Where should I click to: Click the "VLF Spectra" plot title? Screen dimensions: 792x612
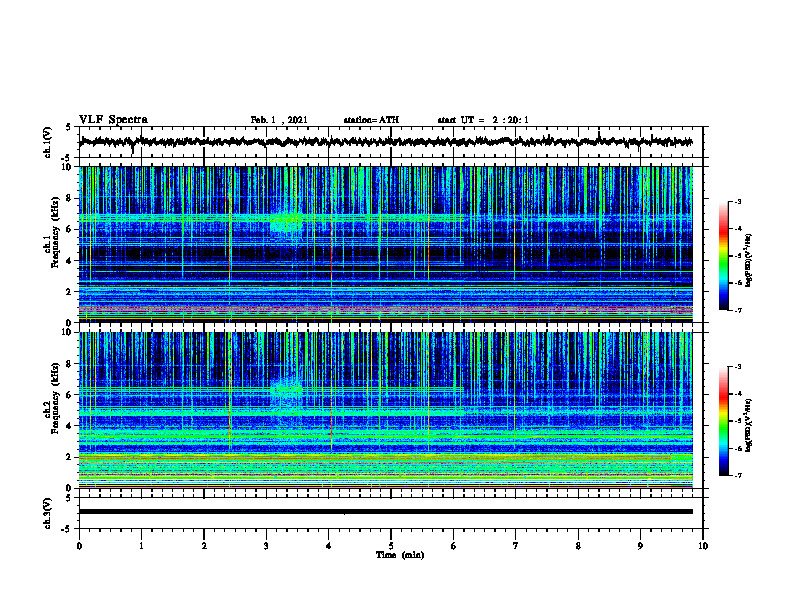[x=113, y=120]
